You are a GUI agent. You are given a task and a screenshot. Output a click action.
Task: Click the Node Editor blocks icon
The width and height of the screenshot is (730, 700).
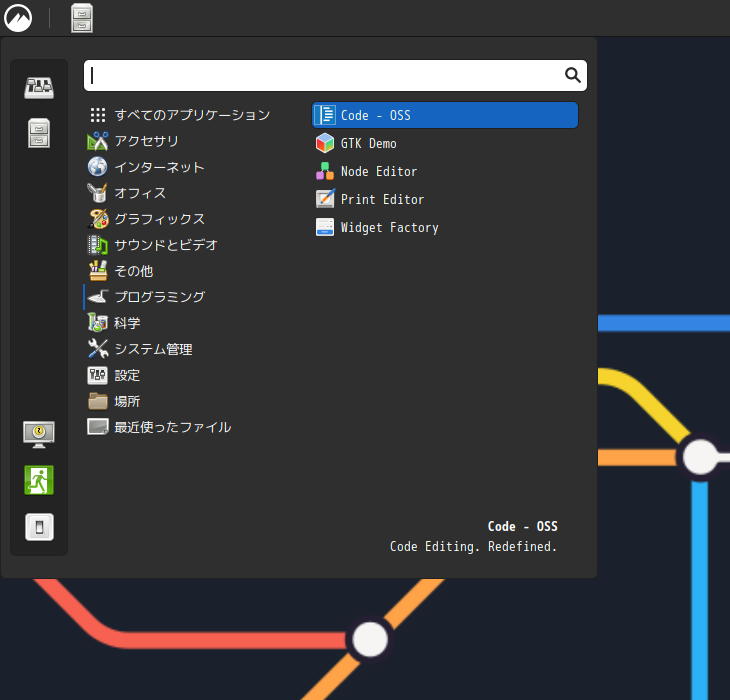[325, 171]
